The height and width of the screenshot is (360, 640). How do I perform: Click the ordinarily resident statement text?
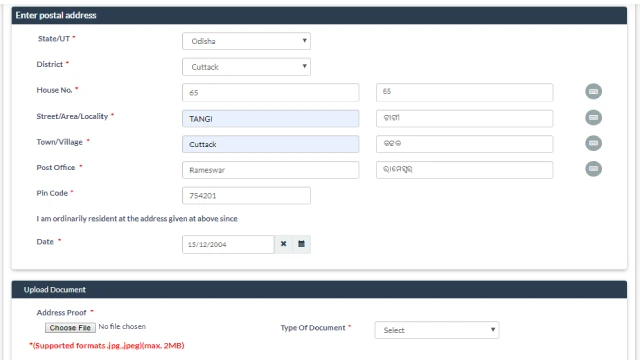[137, 219]
